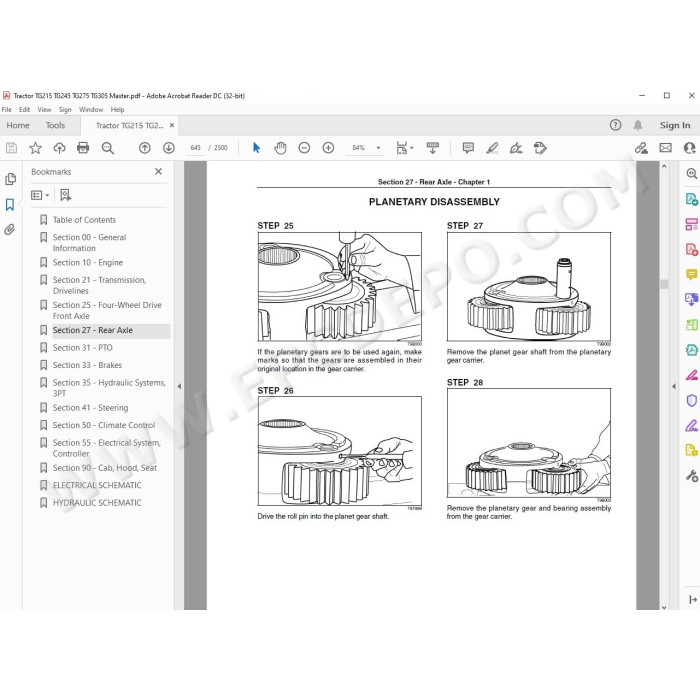
Task: Open Section 41 - Steering bookmark
Action: (x=91, y=408)
